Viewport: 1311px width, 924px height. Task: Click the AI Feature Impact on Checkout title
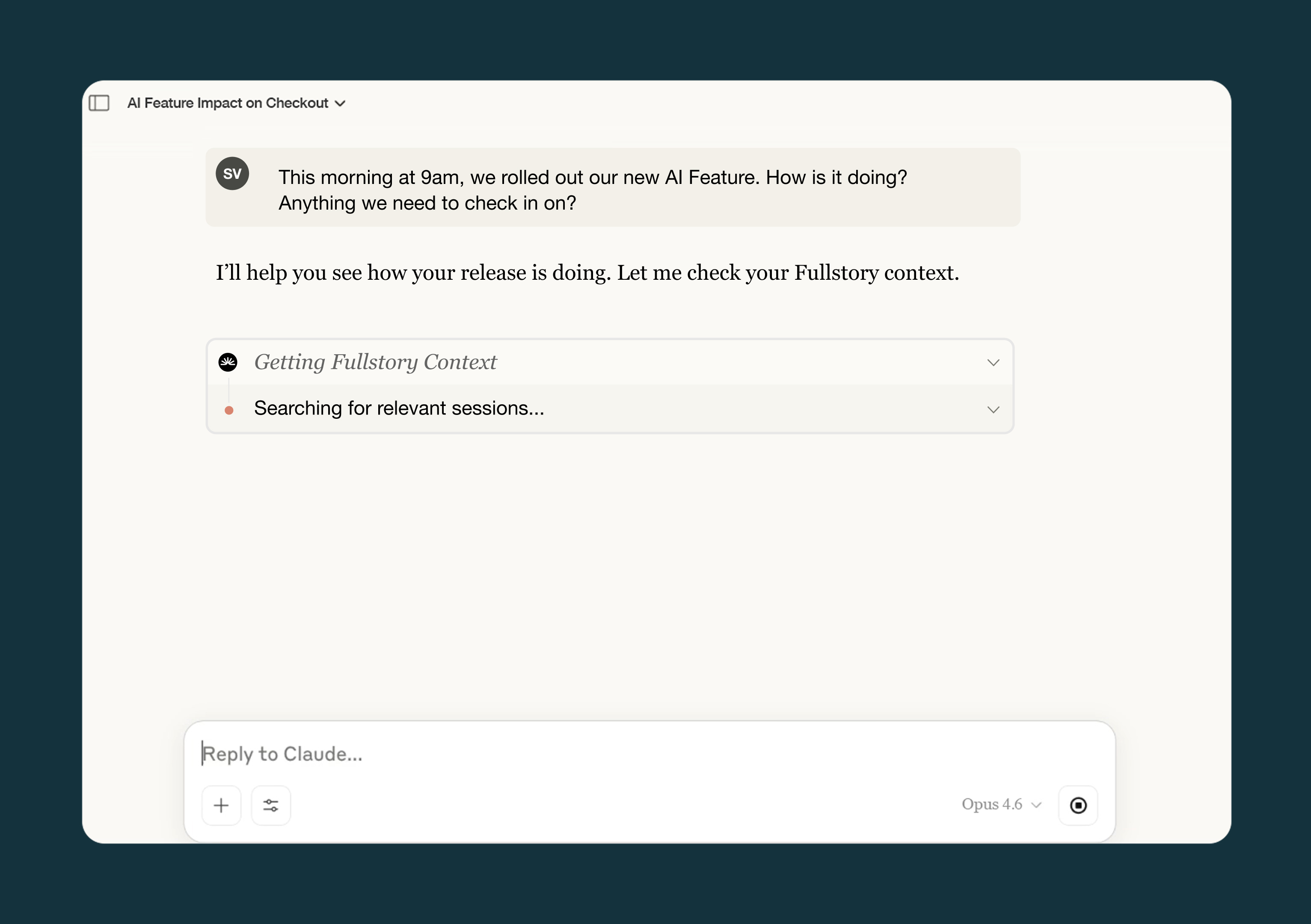tap(227, 103)
